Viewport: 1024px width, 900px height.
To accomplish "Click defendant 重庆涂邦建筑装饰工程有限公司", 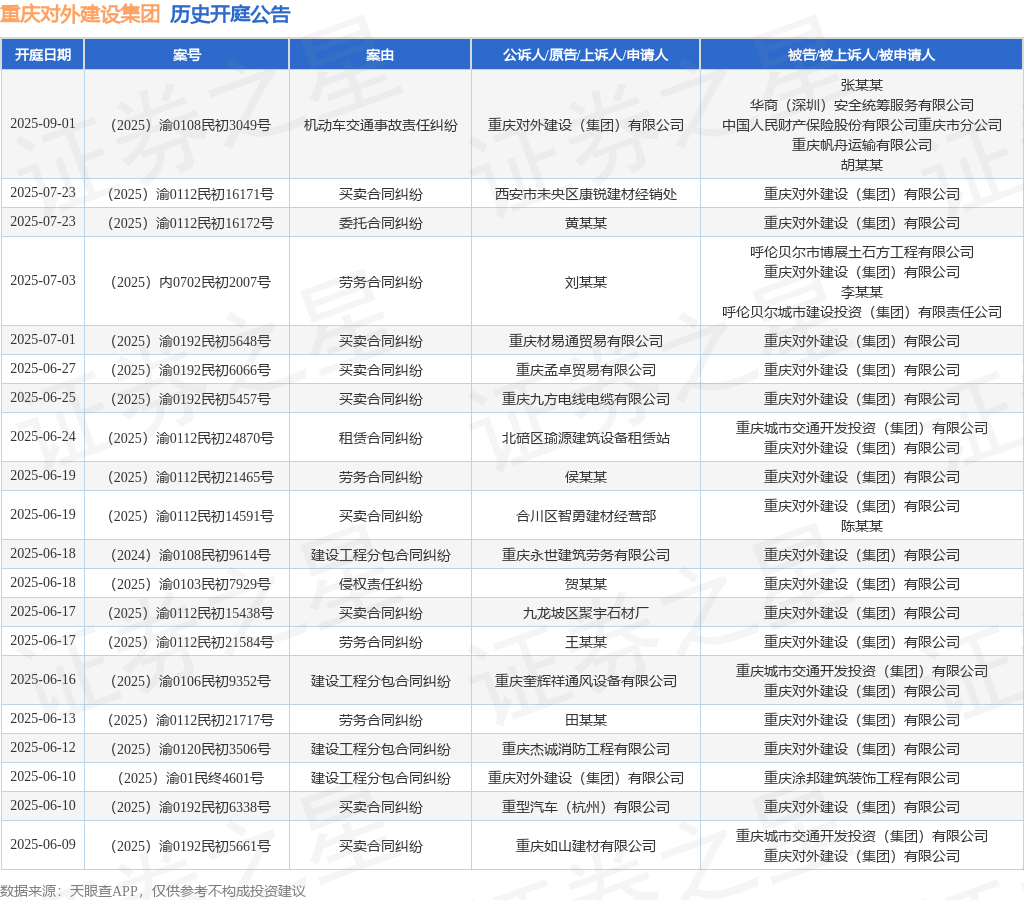I will [861, 778].
